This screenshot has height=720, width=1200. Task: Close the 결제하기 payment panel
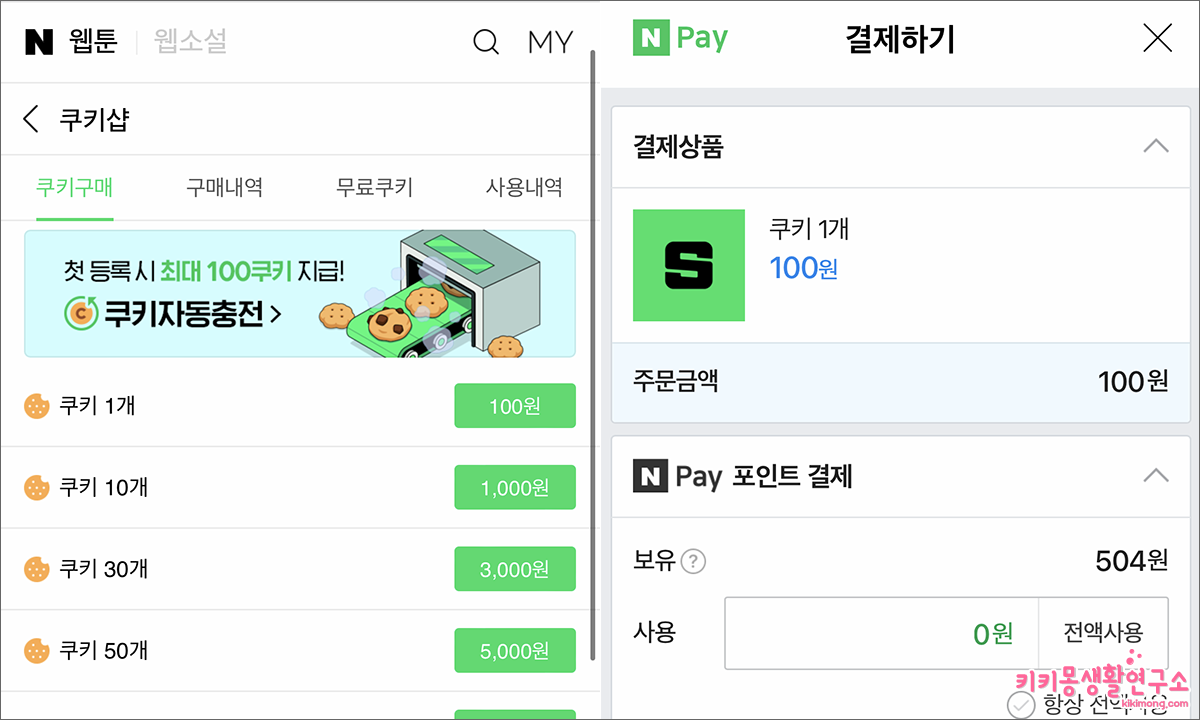(x=1157, y=39)
